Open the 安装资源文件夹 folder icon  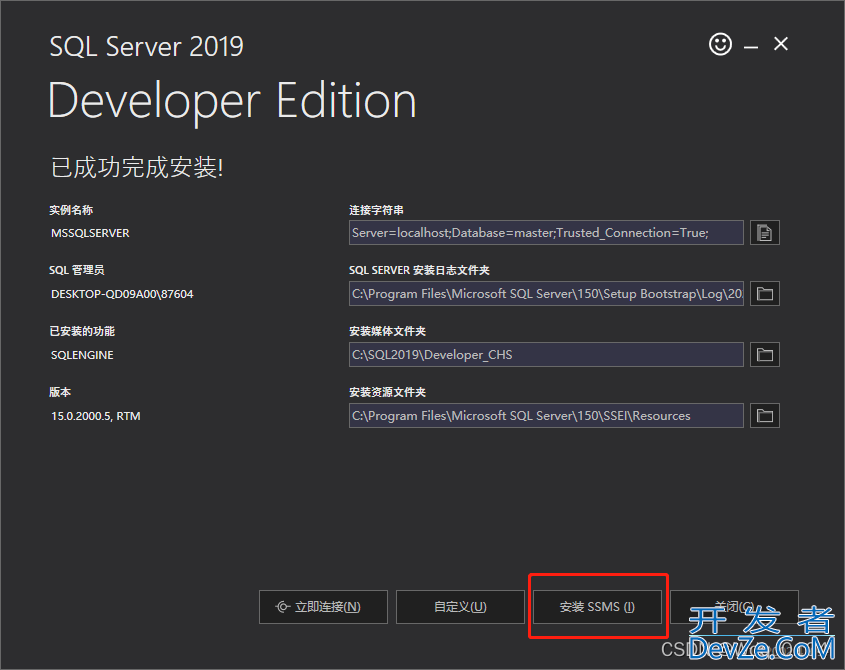[x=764, y=416]
